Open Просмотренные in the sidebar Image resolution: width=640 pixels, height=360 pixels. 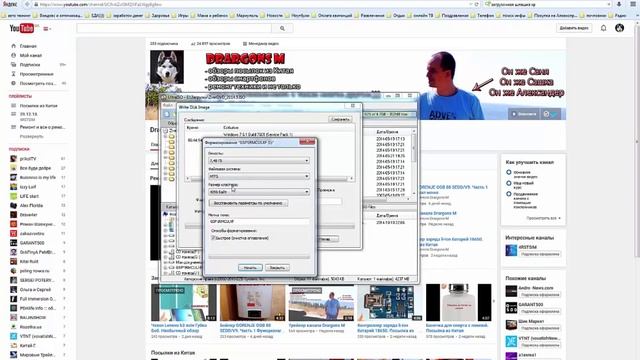click(36, 74)
